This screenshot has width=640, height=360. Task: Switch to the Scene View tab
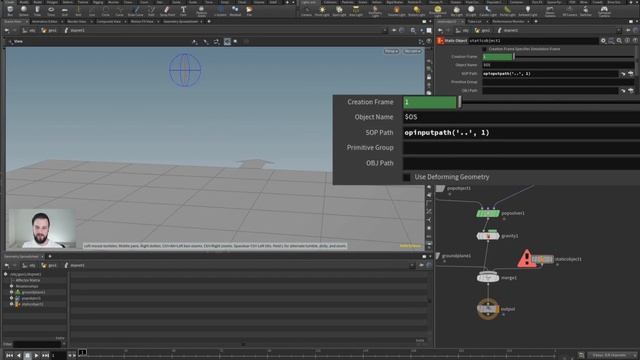click(x=12, y=21)
